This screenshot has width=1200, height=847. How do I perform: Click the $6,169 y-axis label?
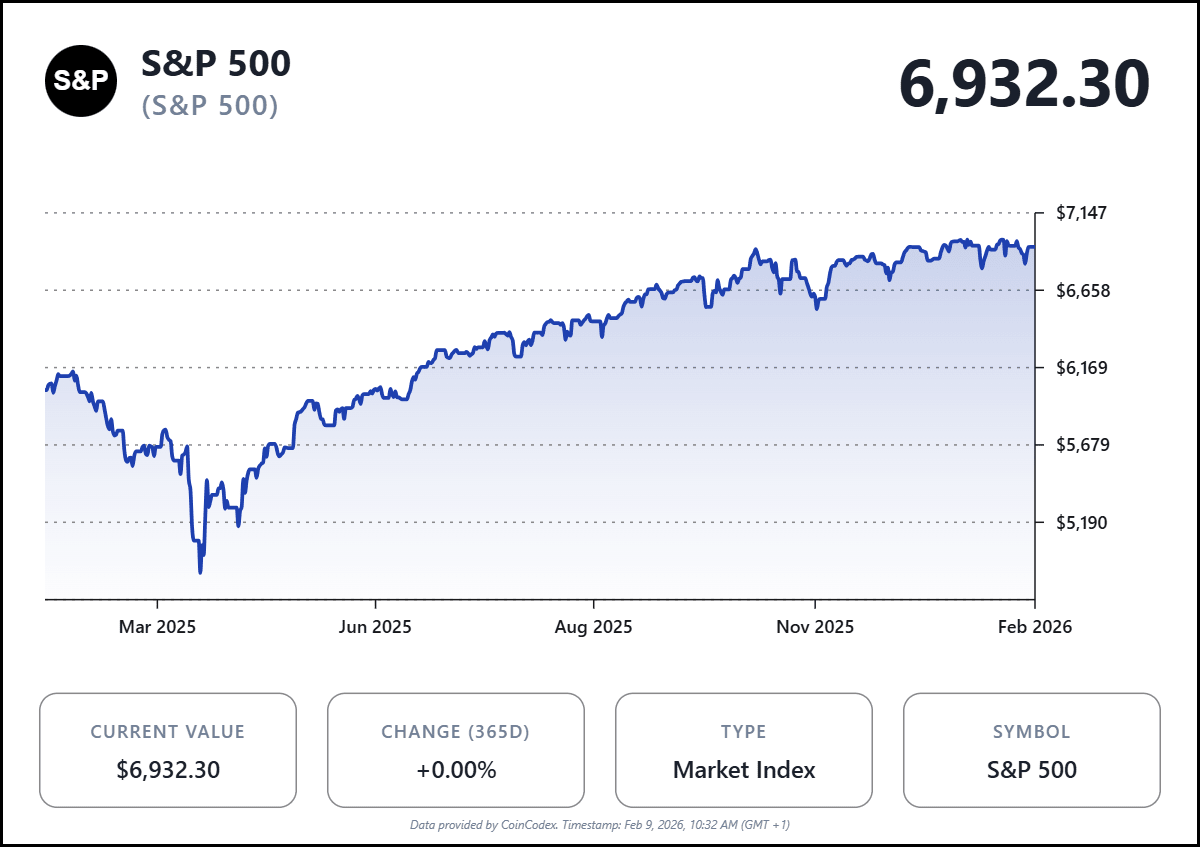tap(1082, 368)
